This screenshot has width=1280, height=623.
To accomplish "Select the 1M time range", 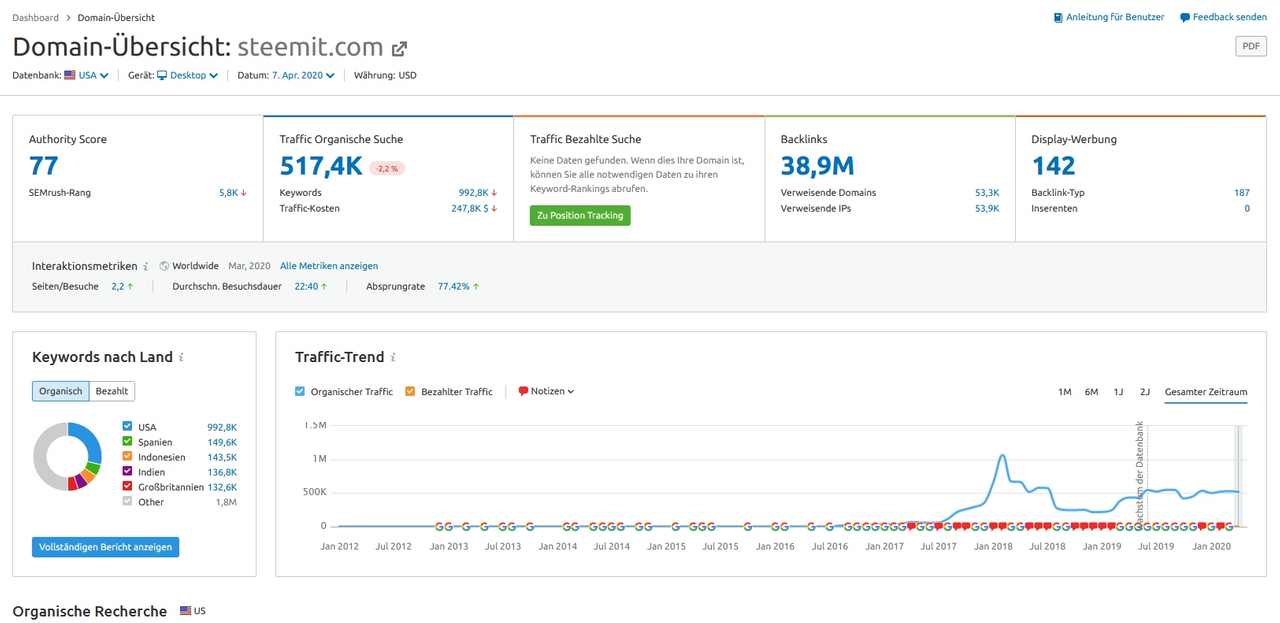I will tap(1065, 392).
